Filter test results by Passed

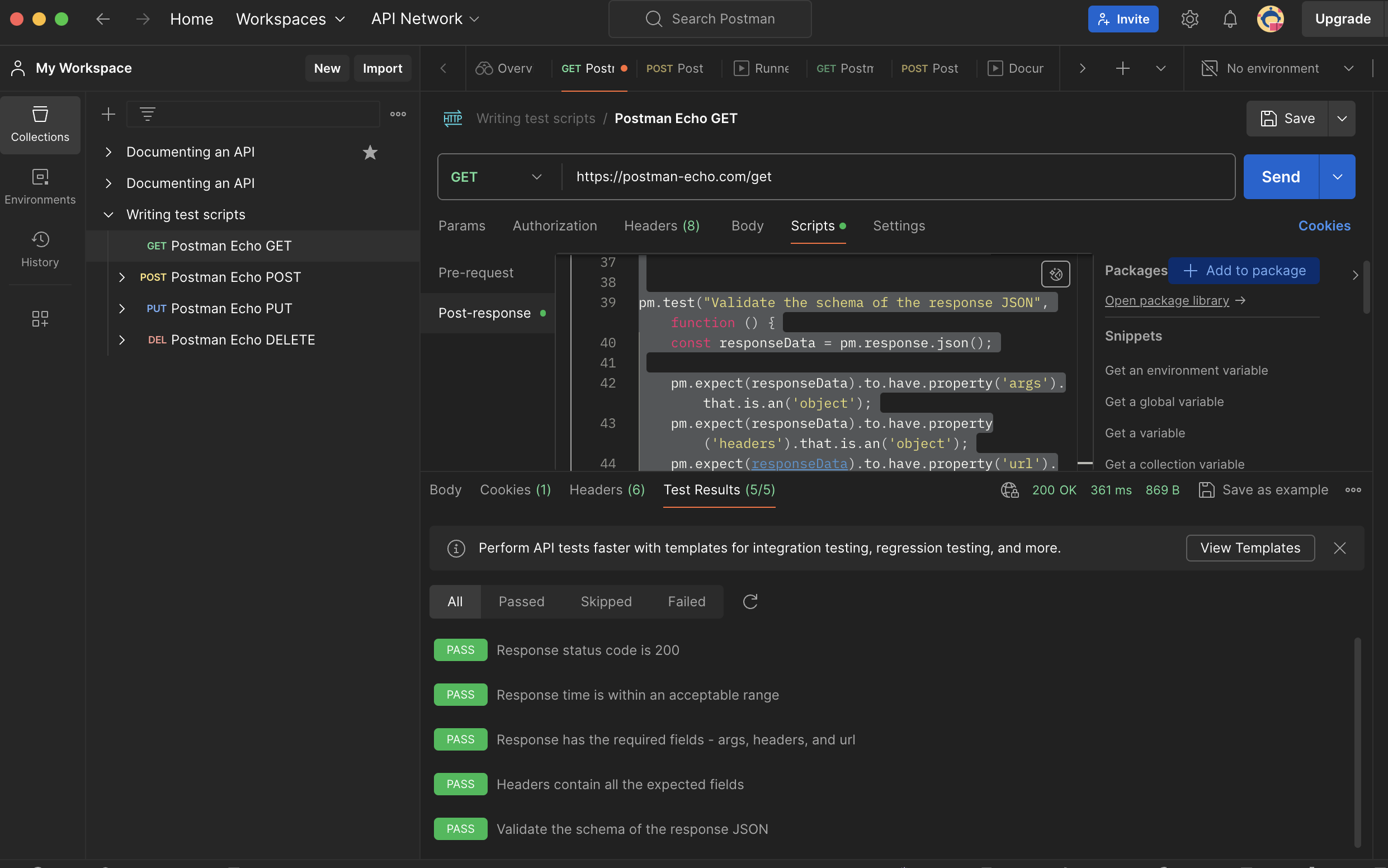tap(521, 601)
